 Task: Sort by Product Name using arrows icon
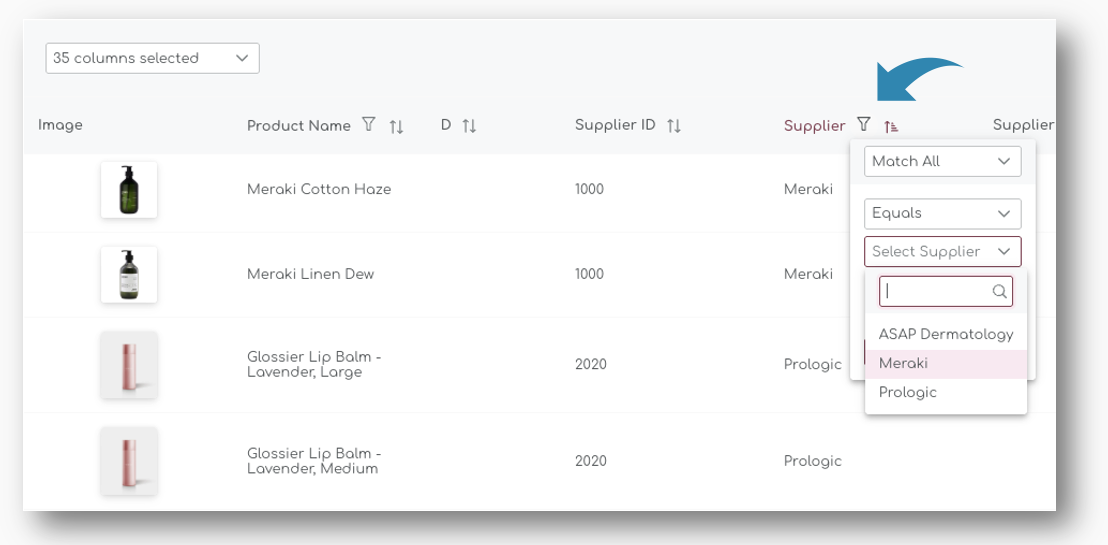pos(396,126)
